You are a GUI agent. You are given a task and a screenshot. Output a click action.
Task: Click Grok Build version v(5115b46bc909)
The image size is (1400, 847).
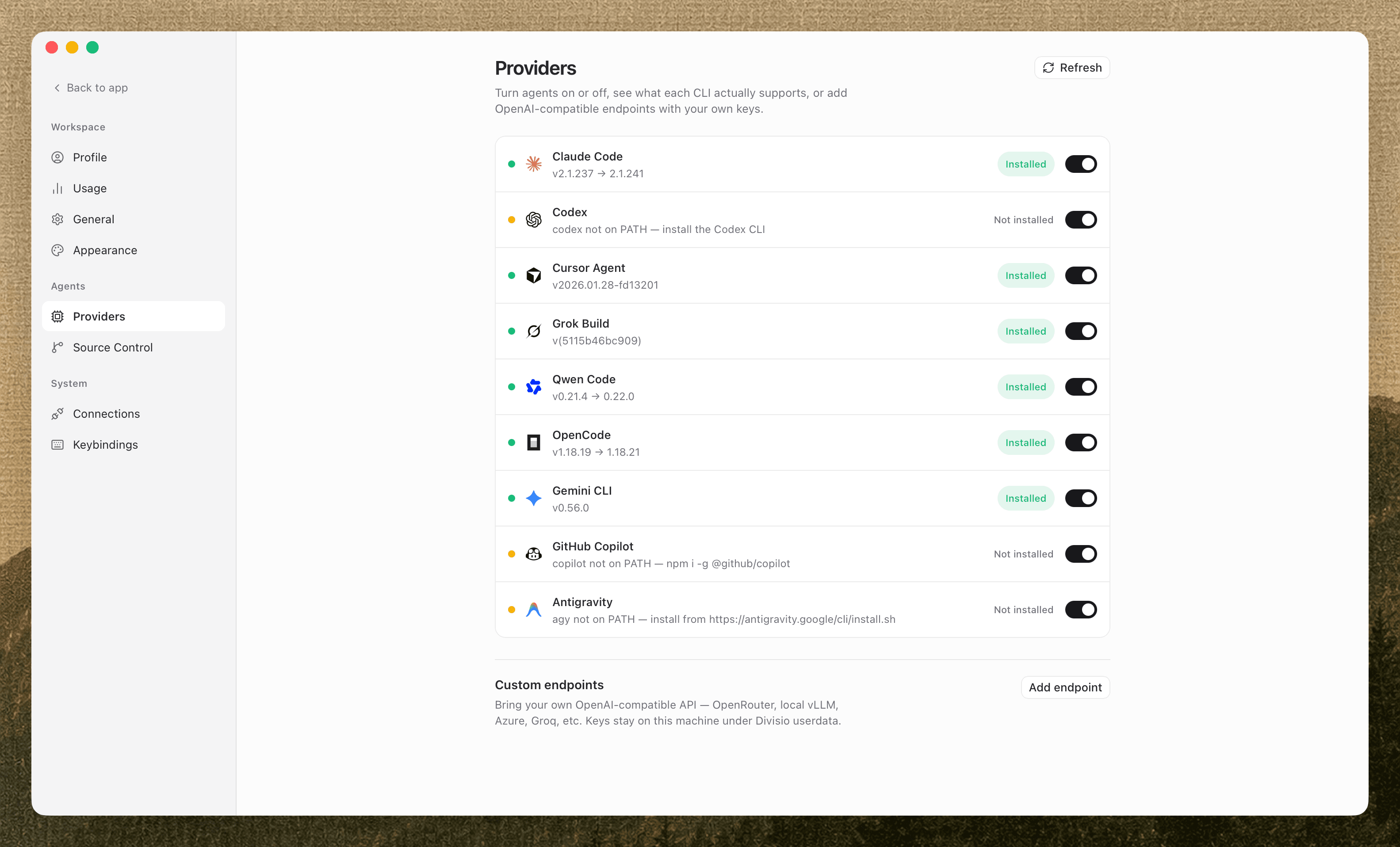(597, 340)
